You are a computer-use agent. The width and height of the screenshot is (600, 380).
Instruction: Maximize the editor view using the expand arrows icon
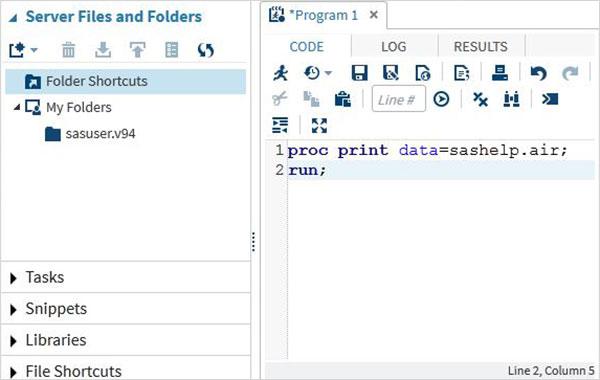pos(319,125)
